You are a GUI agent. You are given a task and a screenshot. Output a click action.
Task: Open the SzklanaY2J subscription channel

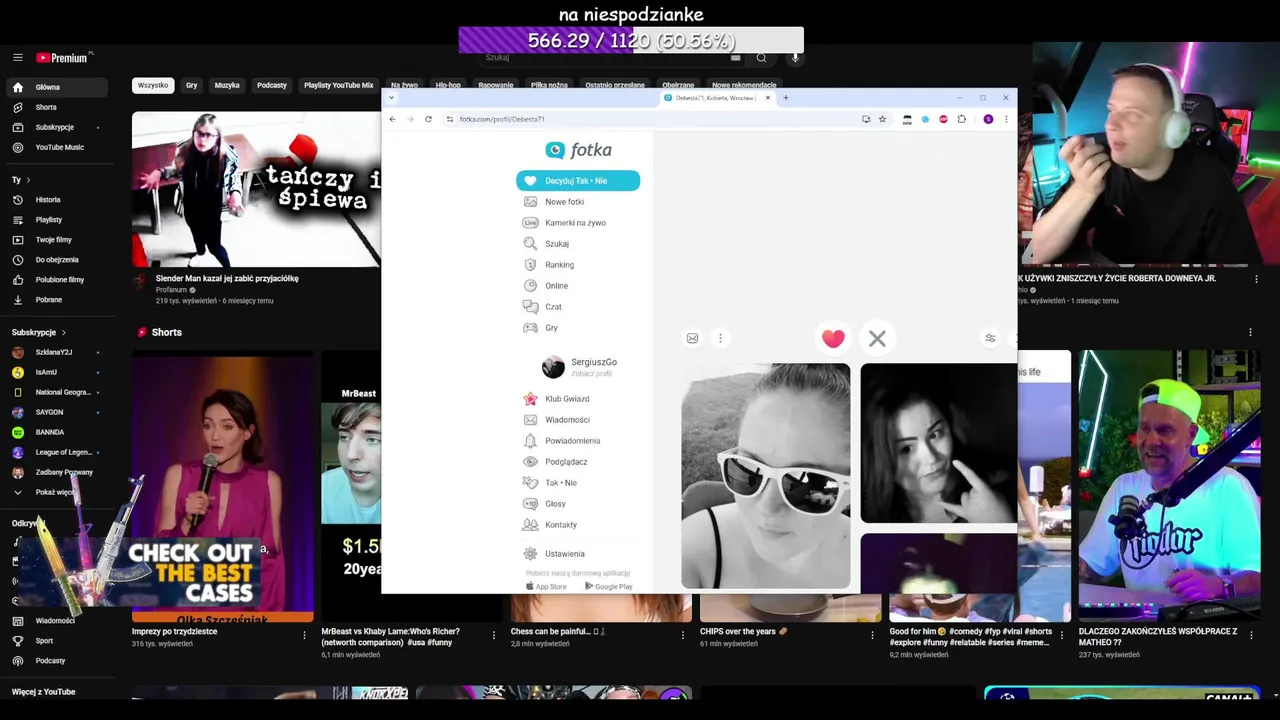(x=55, y=352)
